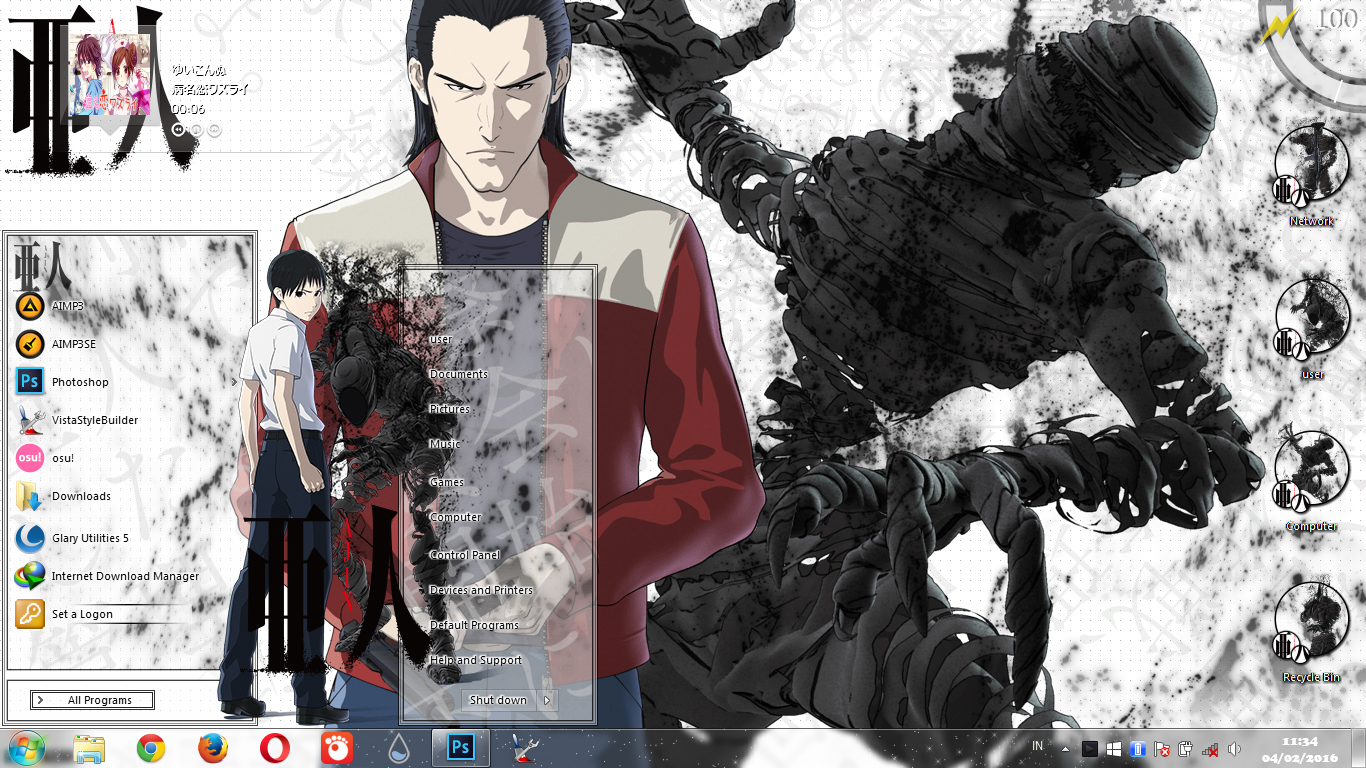
Task: Click next track in music widget
Action: point(214,130)
